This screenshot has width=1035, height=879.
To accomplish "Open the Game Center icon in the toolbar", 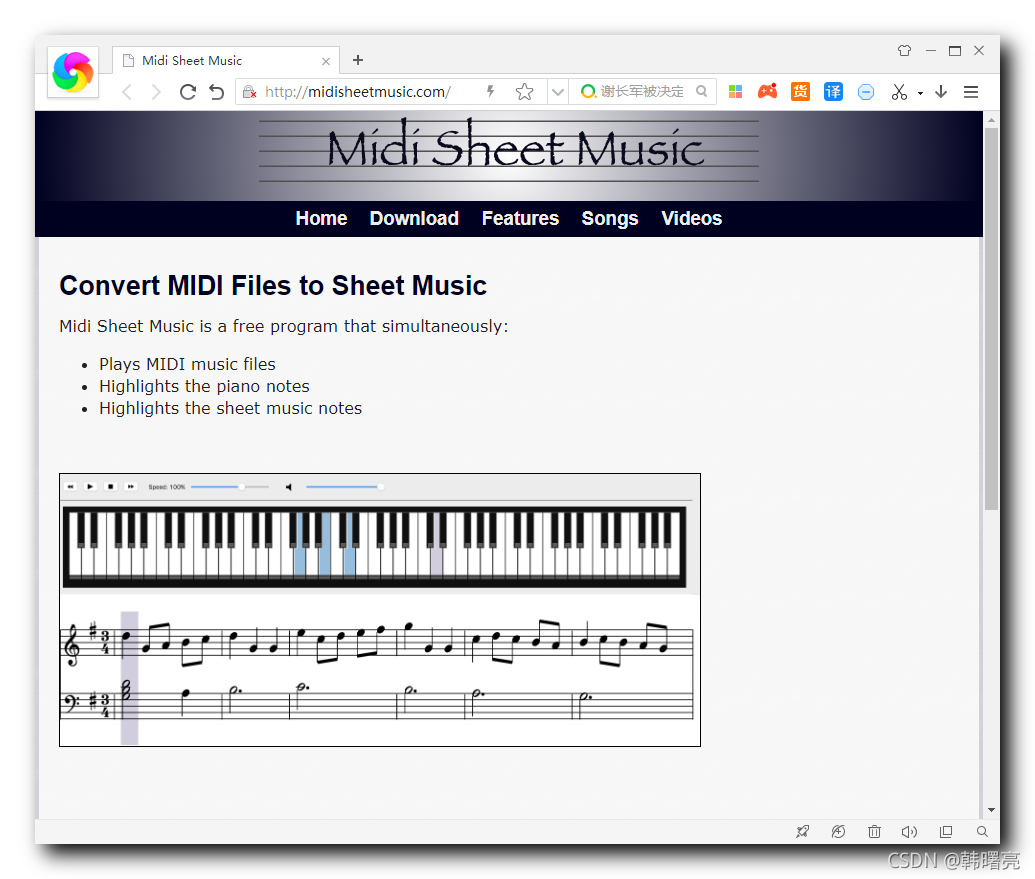I will click(x=767, y=91).
